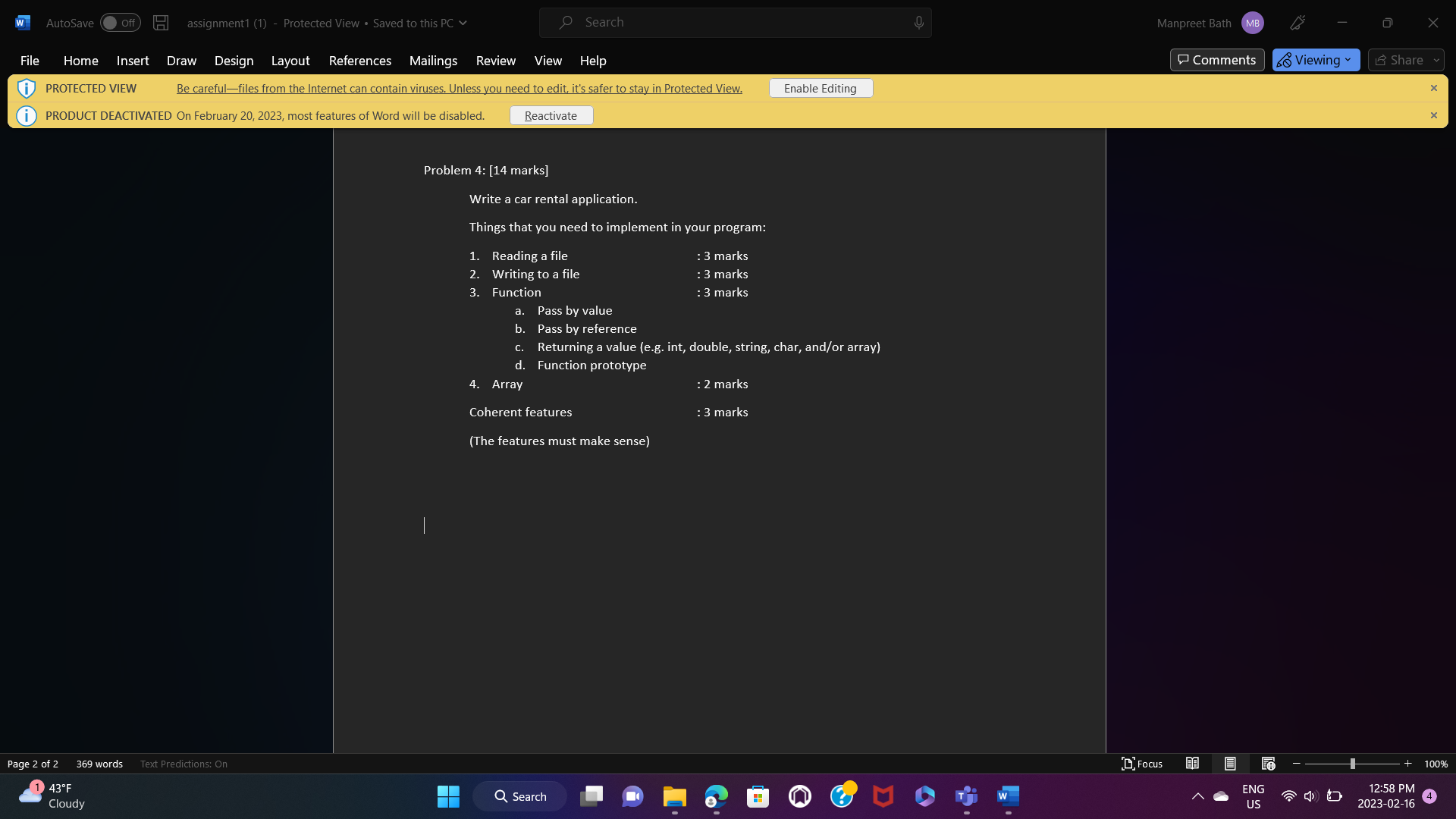Expand the Share button dropdown arrow

click(x=1436, y=60)
